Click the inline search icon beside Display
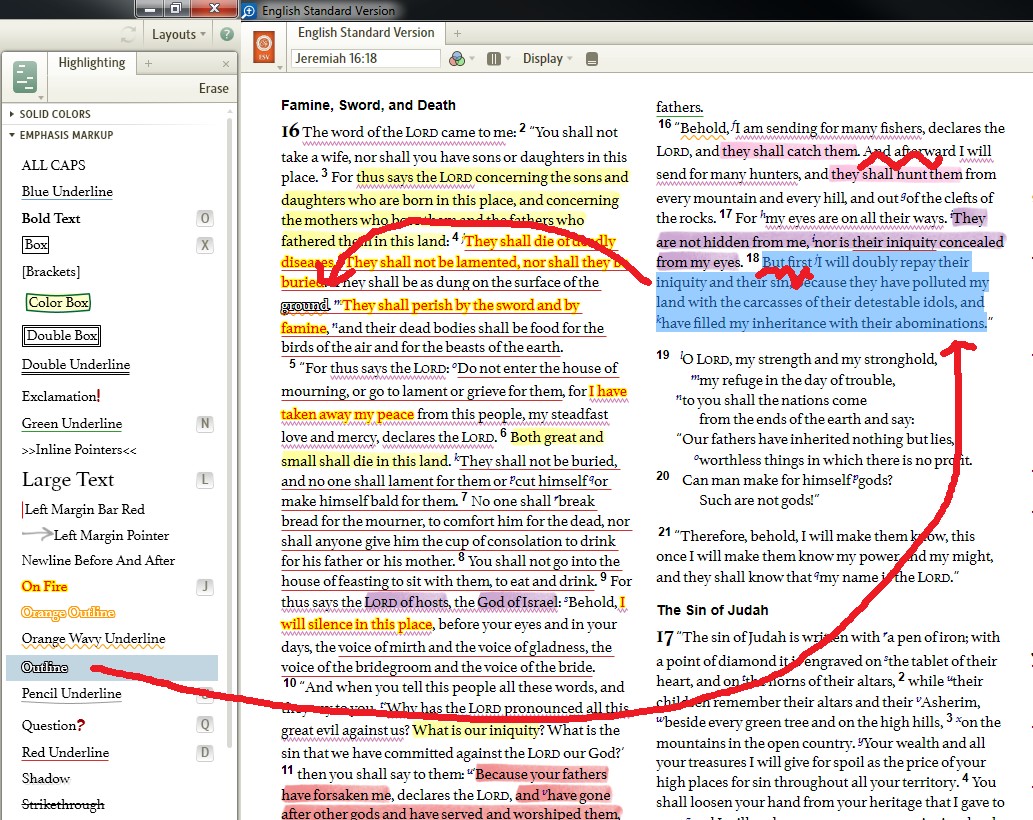 (x=592, y=59)
